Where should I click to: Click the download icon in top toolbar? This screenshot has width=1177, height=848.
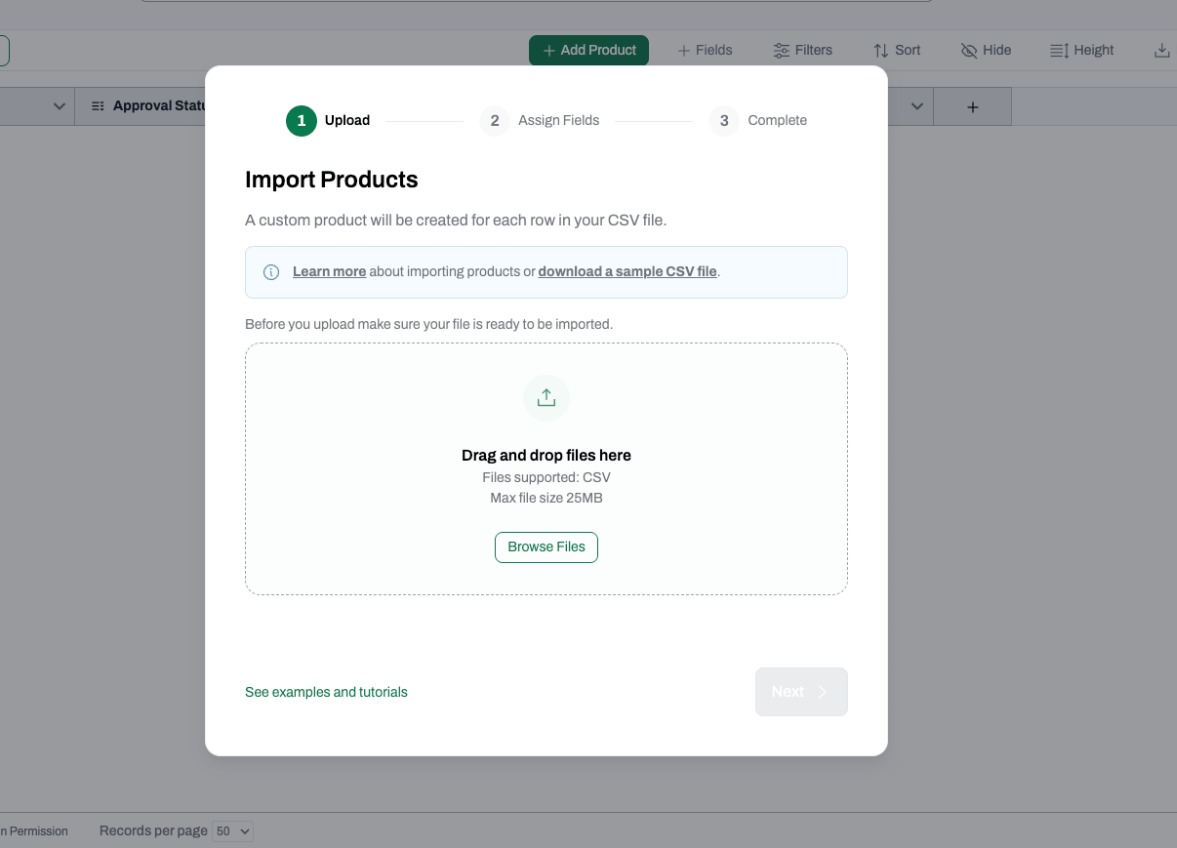pyautogui.click(x=1161, y=50)
